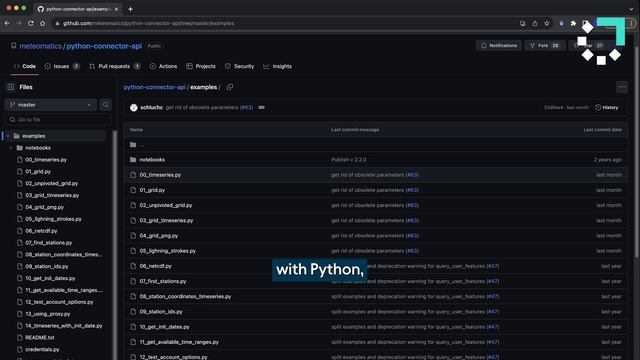
Task: Select 13_using_proxy.py in the sidebar tree
Action: (48, 314)
